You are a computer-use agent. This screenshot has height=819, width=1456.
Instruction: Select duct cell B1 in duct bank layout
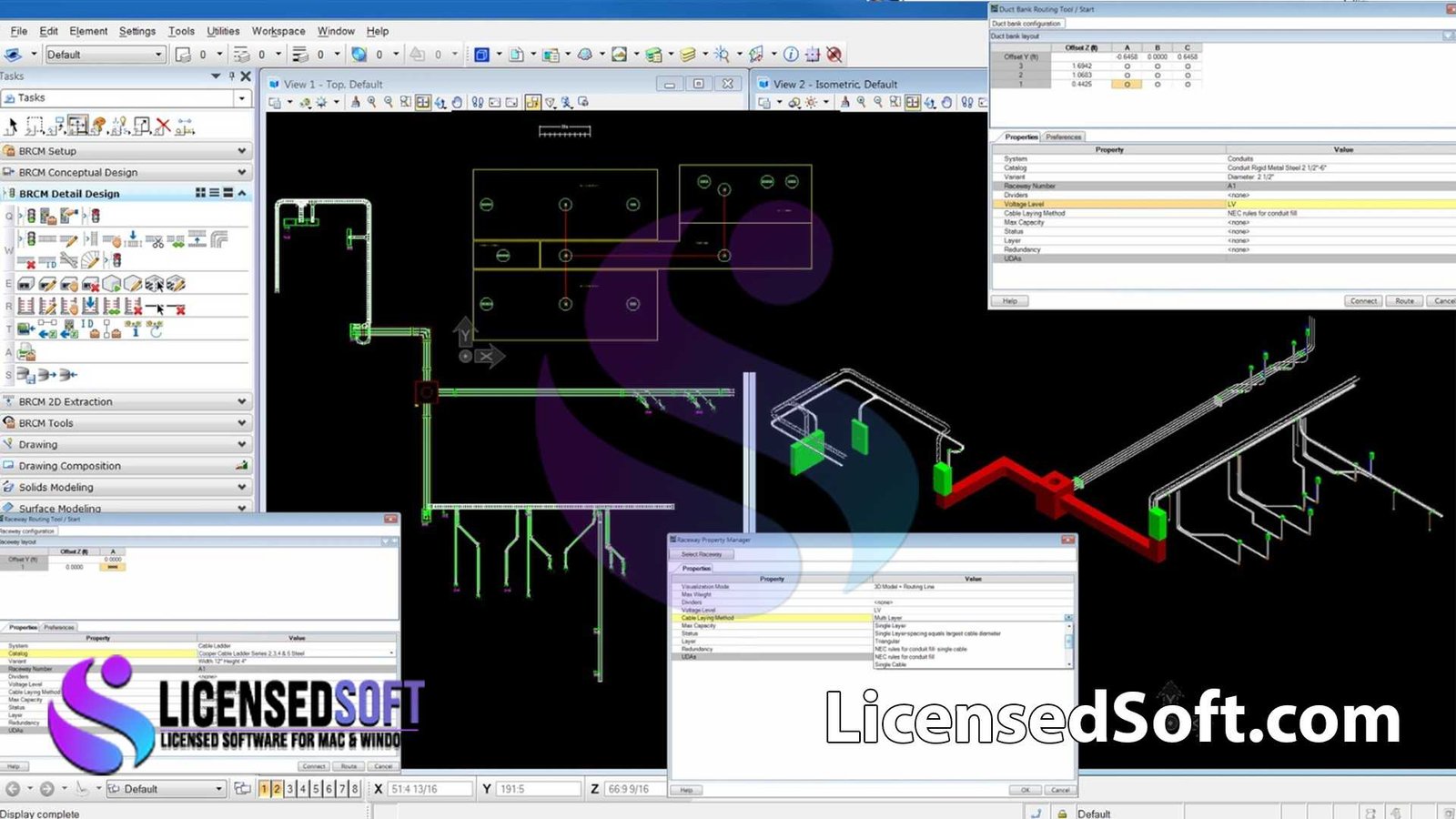pyautogui.click(x=1158, y=84)
